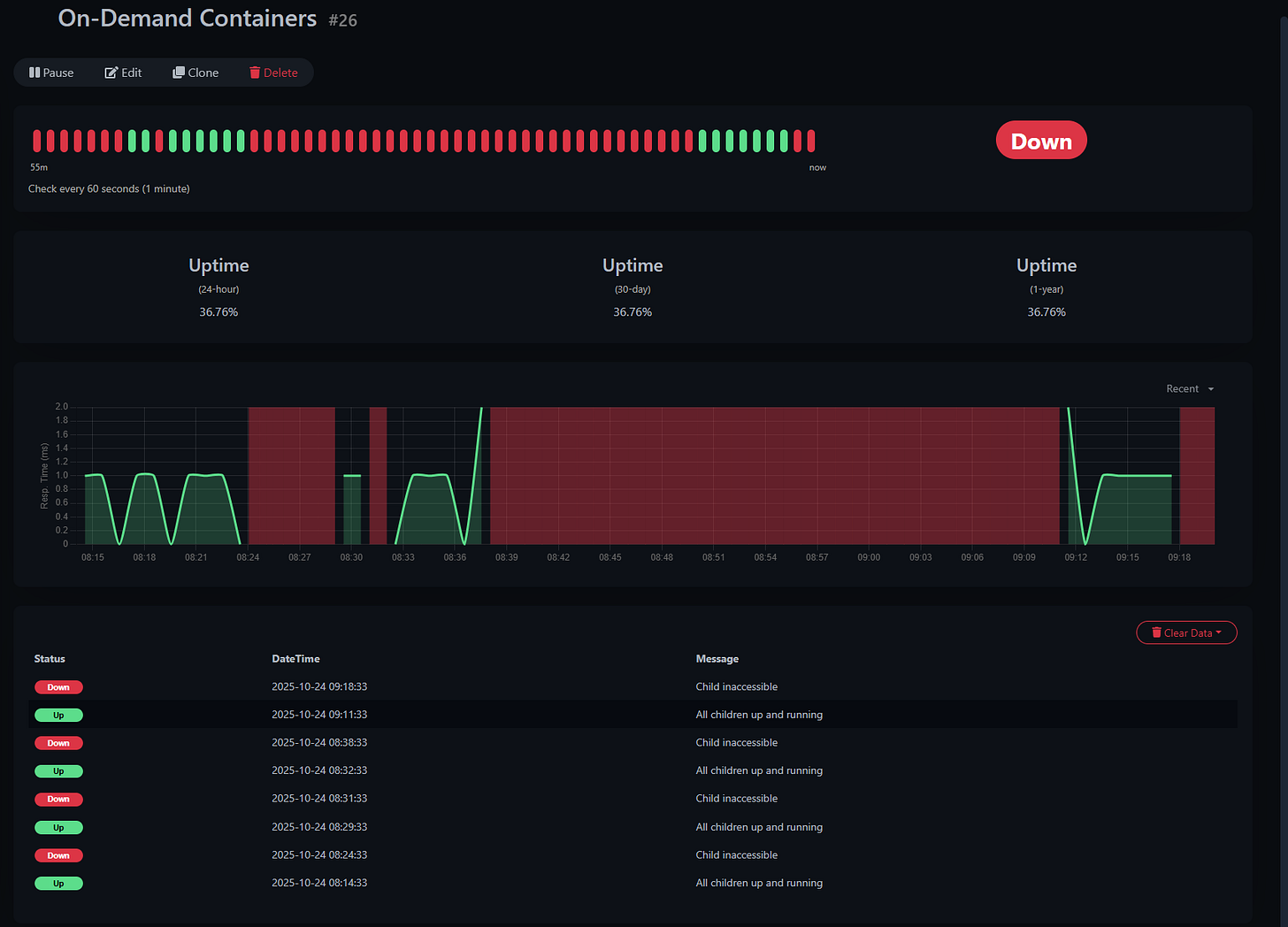Click the date 2025-10-24 09:11:33
This screenshot has width=1288, height=927.
319,715
